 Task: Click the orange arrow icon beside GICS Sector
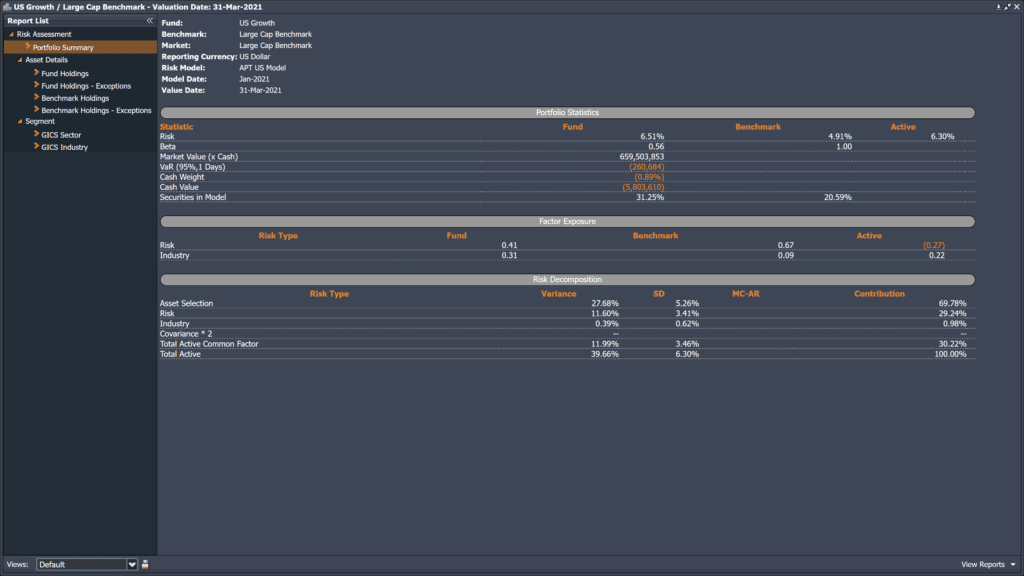pos(36,134)
